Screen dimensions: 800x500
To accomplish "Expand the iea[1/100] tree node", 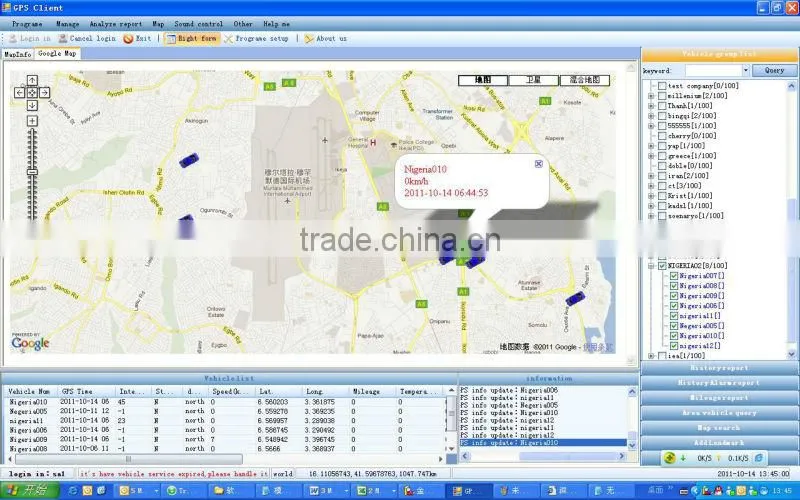I will tap(651, 356).
